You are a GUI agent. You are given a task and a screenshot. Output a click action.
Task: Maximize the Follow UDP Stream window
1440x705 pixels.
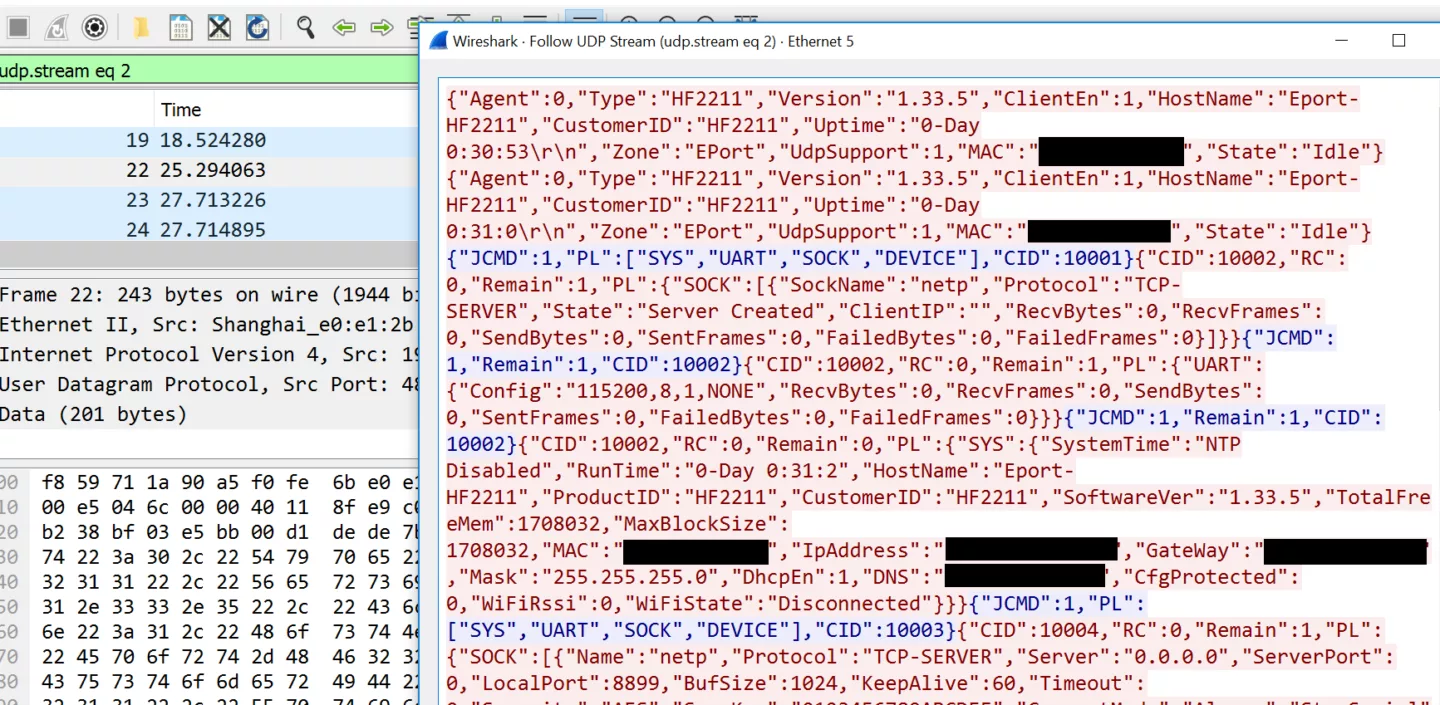(1398, 41)
